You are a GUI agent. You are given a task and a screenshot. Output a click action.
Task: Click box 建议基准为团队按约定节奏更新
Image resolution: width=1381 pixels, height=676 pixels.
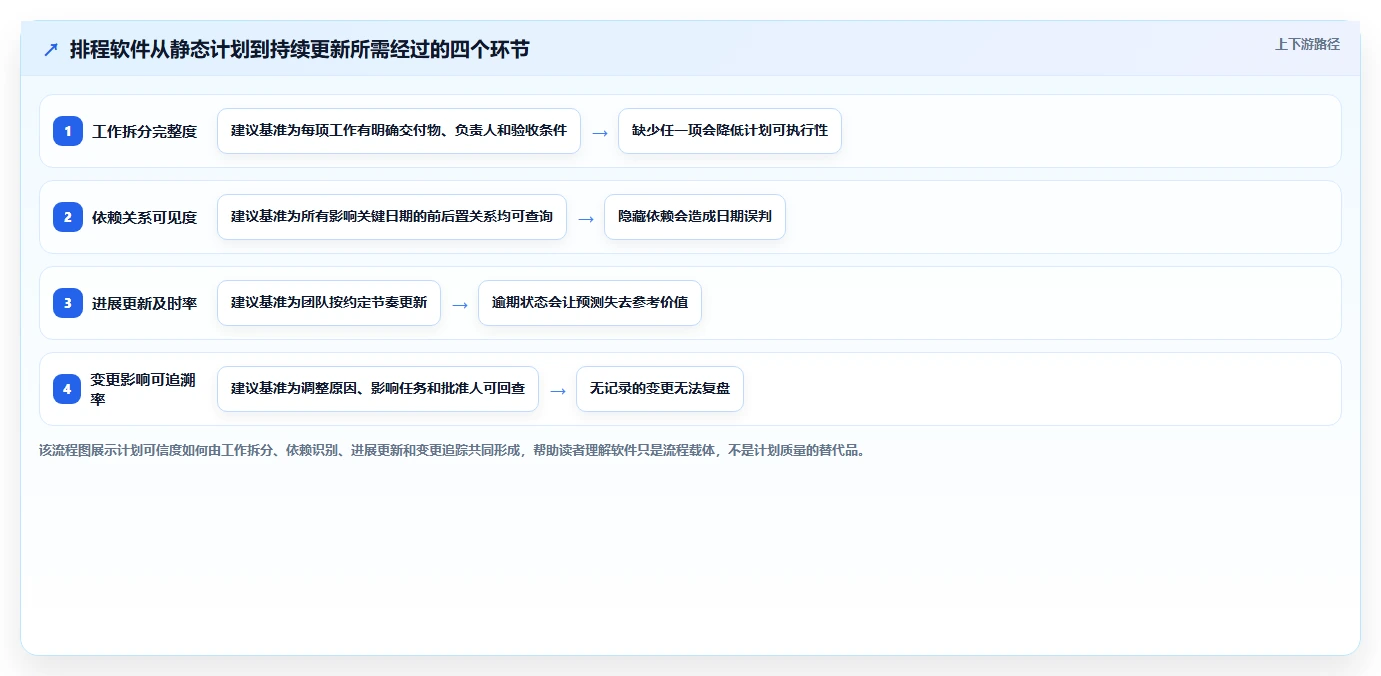point(329,303)
